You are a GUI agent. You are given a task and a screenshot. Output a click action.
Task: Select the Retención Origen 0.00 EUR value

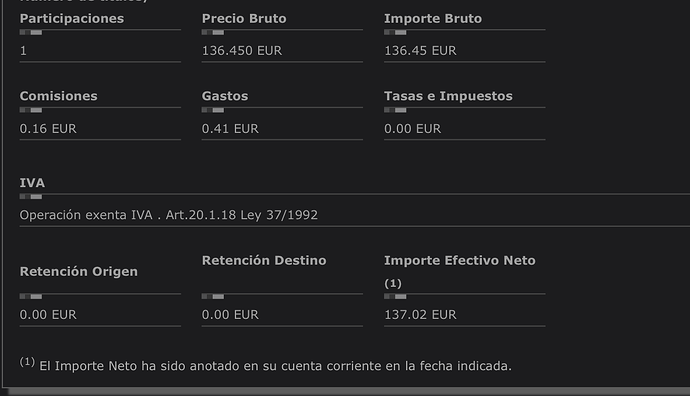pos(48,315)
